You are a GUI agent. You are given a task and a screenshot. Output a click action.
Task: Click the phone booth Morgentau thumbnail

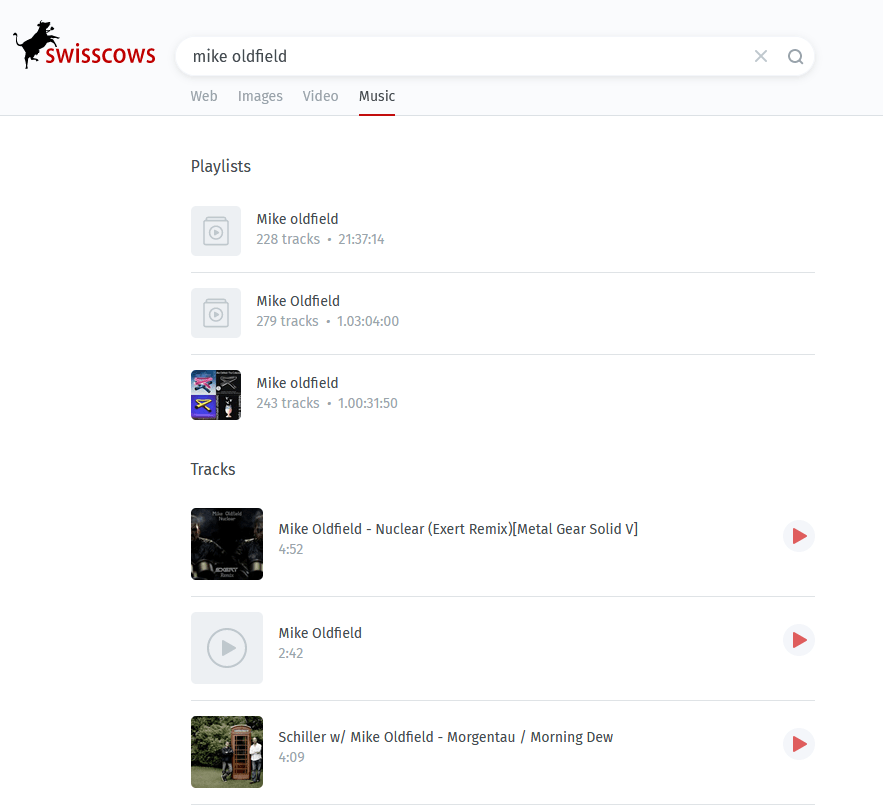[x=227, y=752]
